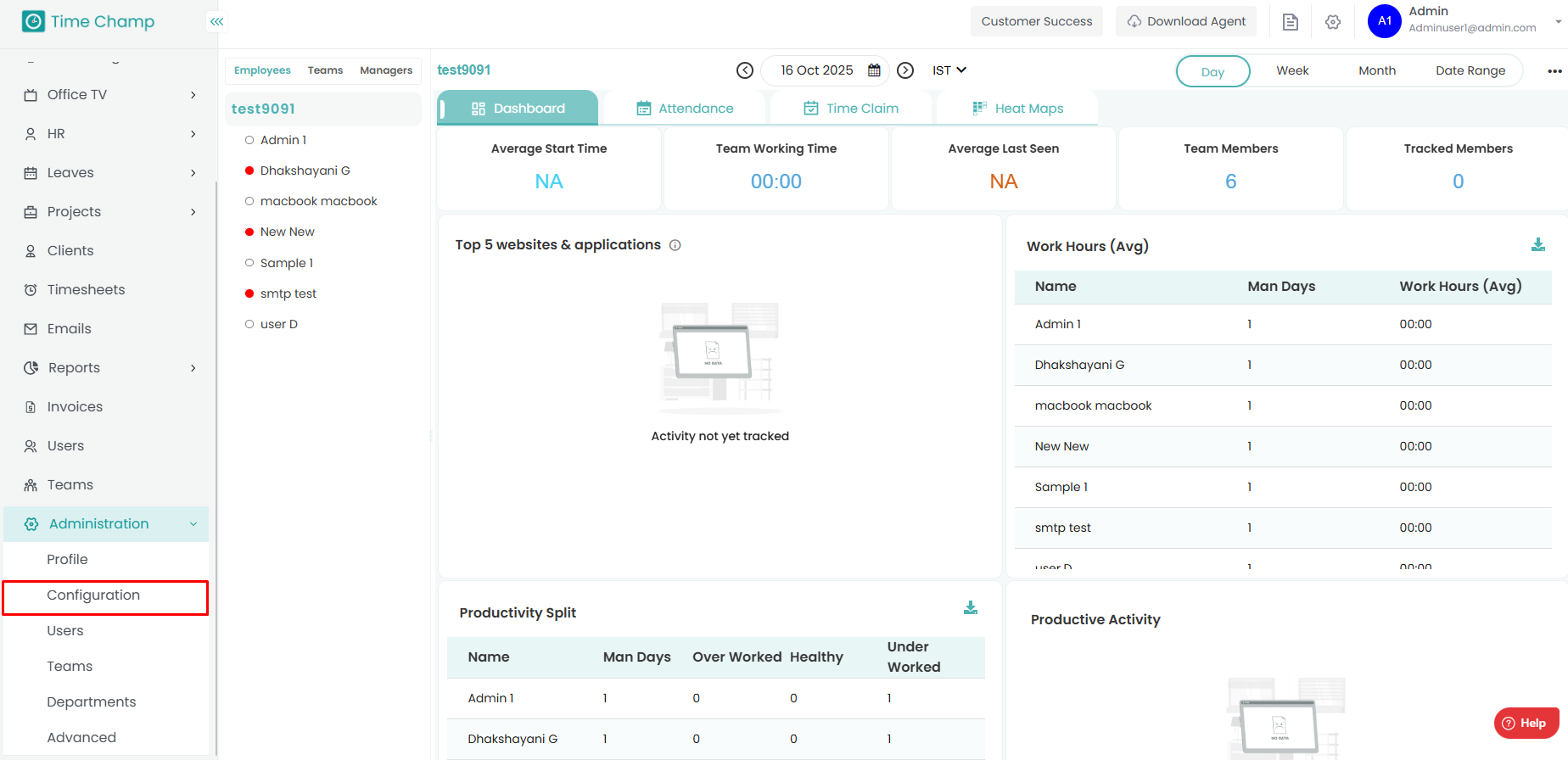Expand the Reports submenu chevron
This screenshot has height=760, width=1568.
[x=193, y=368]
